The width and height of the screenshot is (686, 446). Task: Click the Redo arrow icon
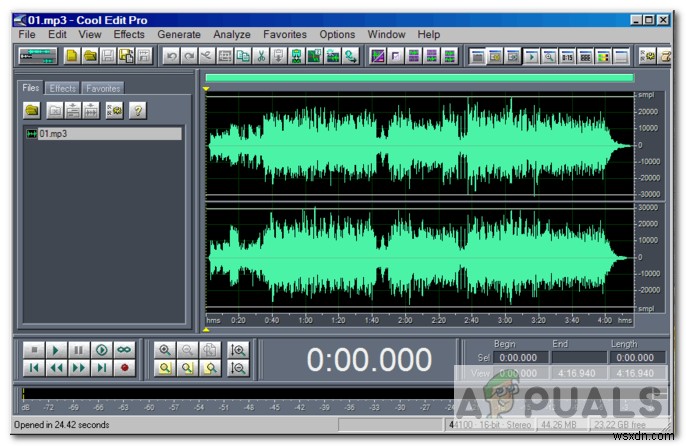[x=189, y=56]
